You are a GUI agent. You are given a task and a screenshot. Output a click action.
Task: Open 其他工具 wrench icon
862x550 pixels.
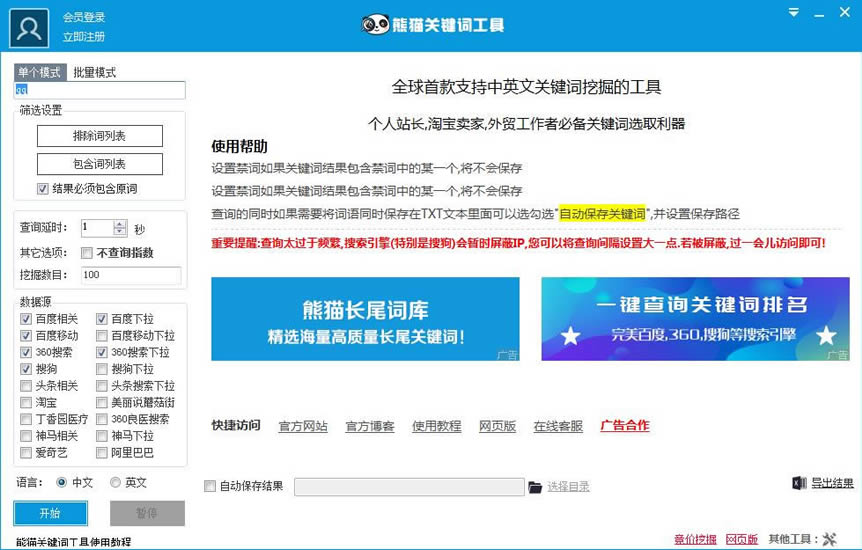(830, 539)
